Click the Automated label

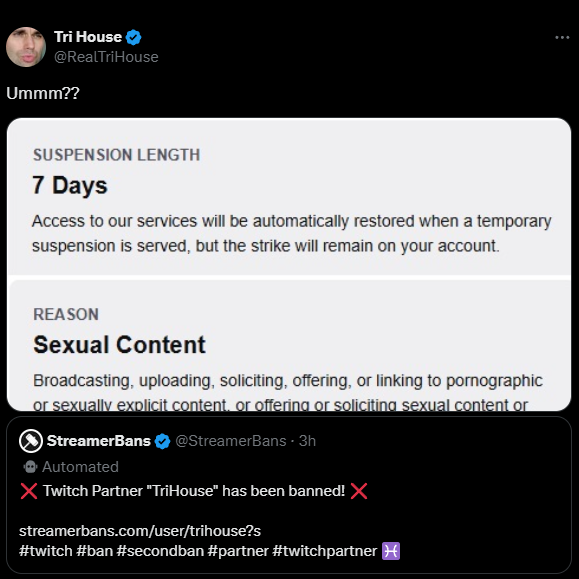point(80,467)
